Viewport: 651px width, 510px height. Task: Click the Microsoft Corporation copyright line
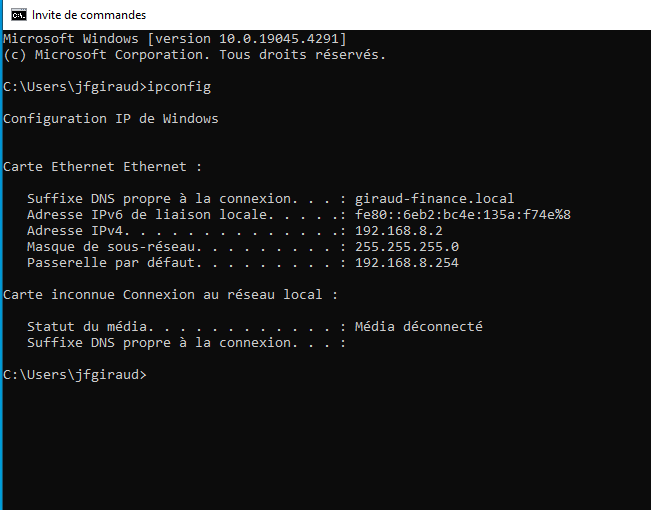(x=194, y=55)
